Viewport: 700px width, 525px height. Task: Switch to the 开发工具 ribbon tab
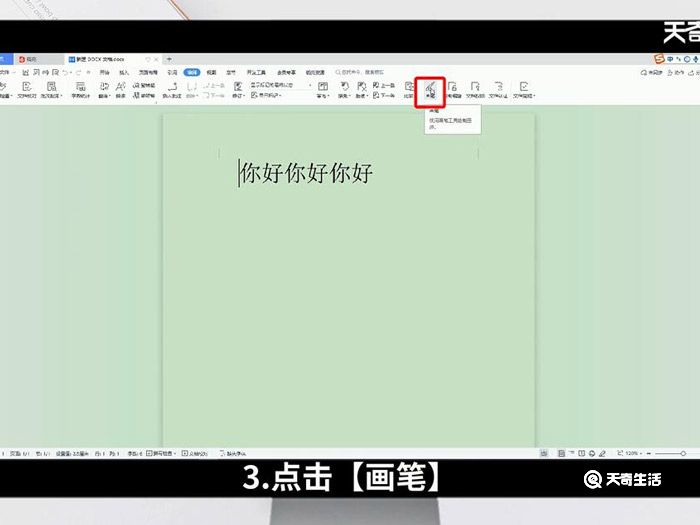tap(256, 72)
